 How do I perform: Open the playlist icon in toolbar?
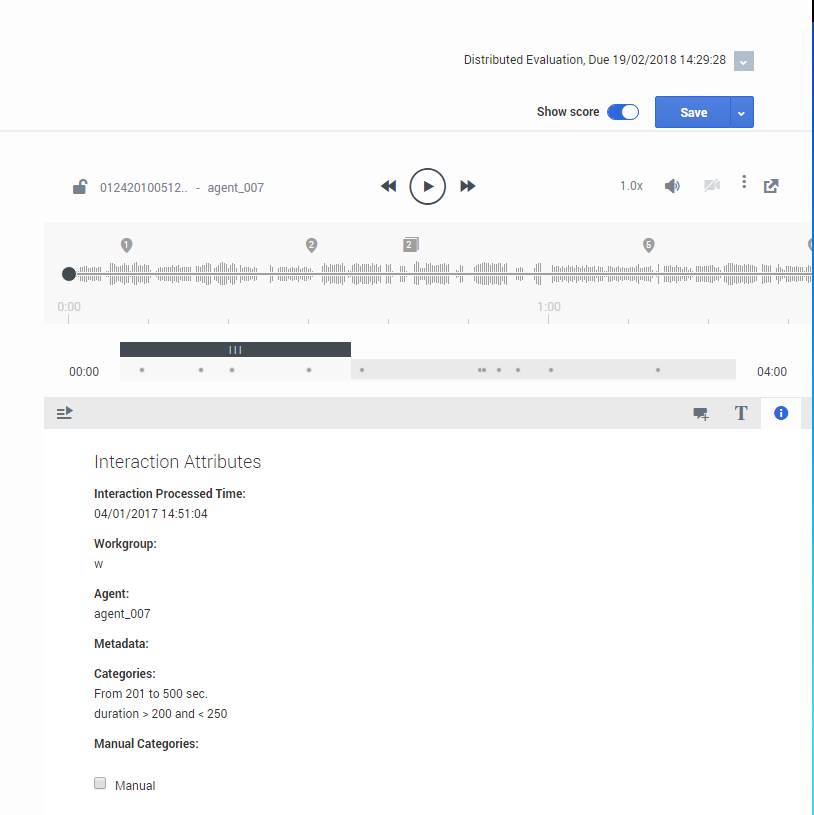[65, 412]
